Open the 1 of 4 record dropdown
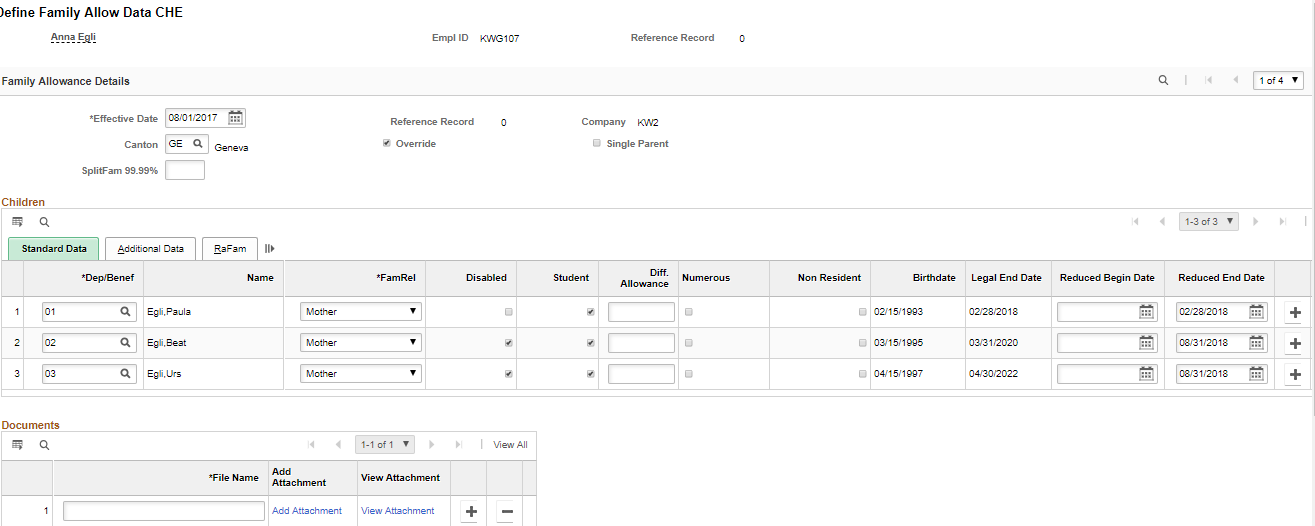 1278,80
